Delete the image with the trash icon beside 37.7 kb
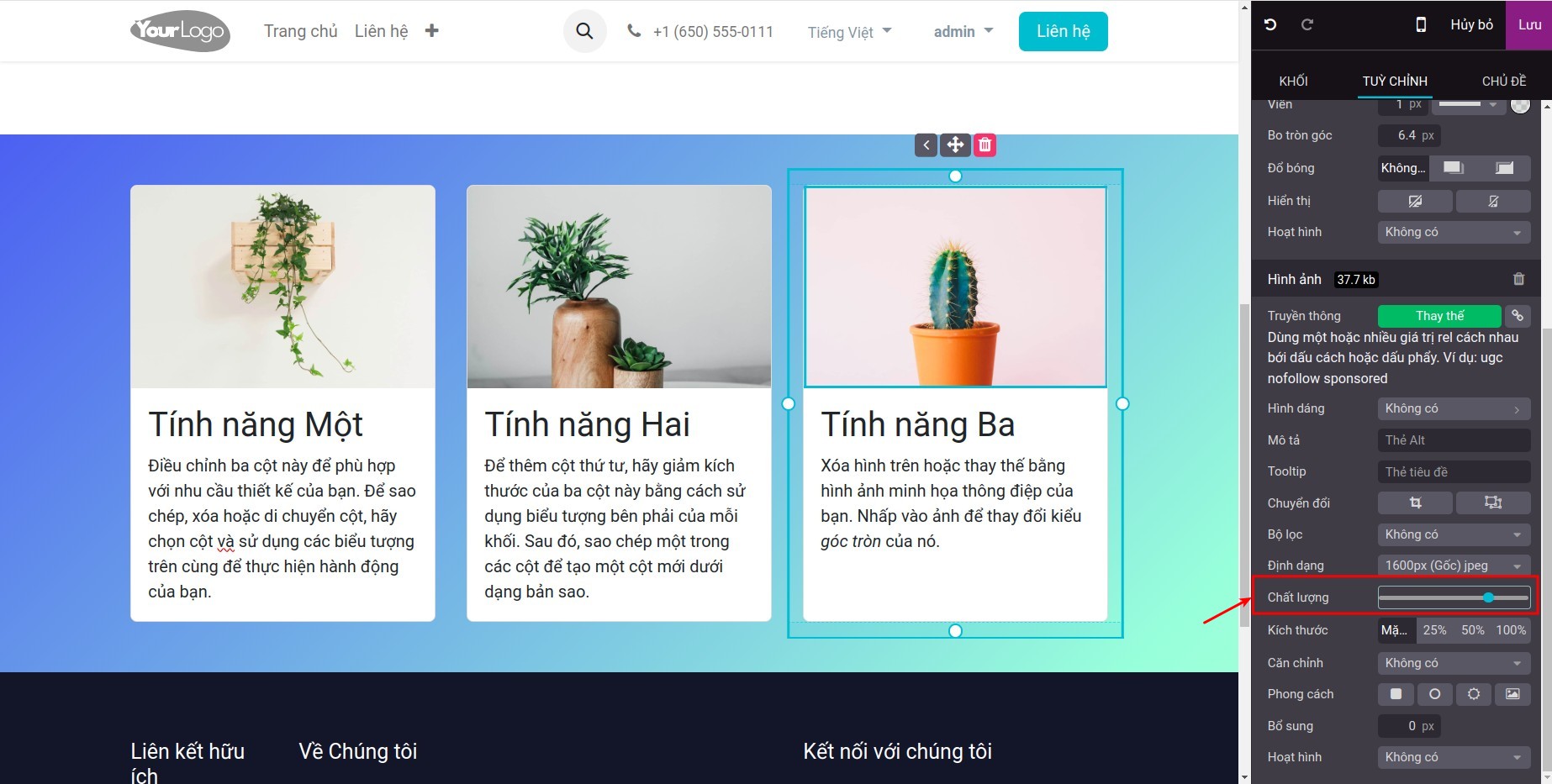The height and width of the screenshot is (784, 1552). click(x=1518, y=279)
